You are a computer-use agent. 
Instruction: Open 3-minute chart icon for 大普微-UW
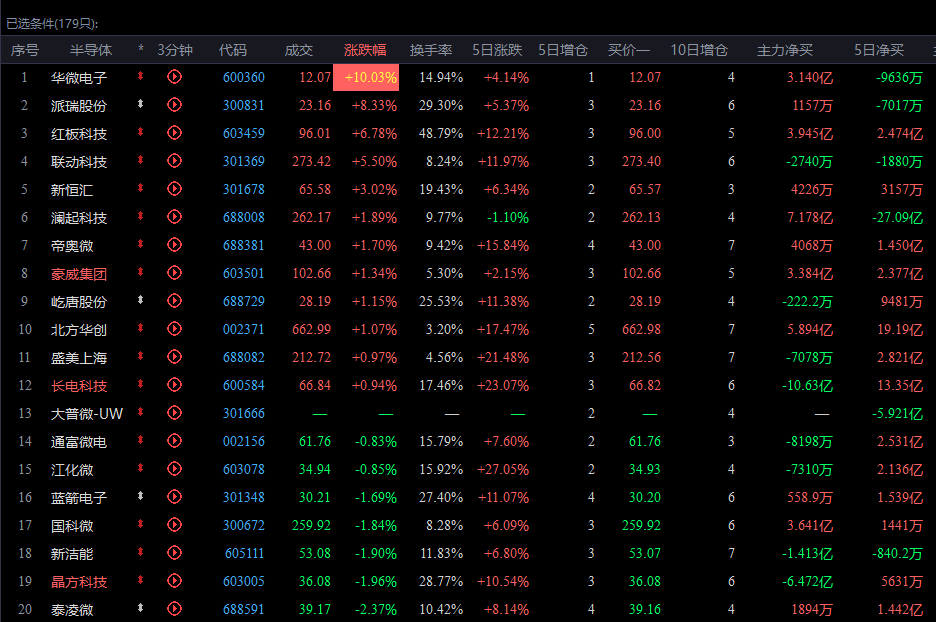(x=174, y=413)
